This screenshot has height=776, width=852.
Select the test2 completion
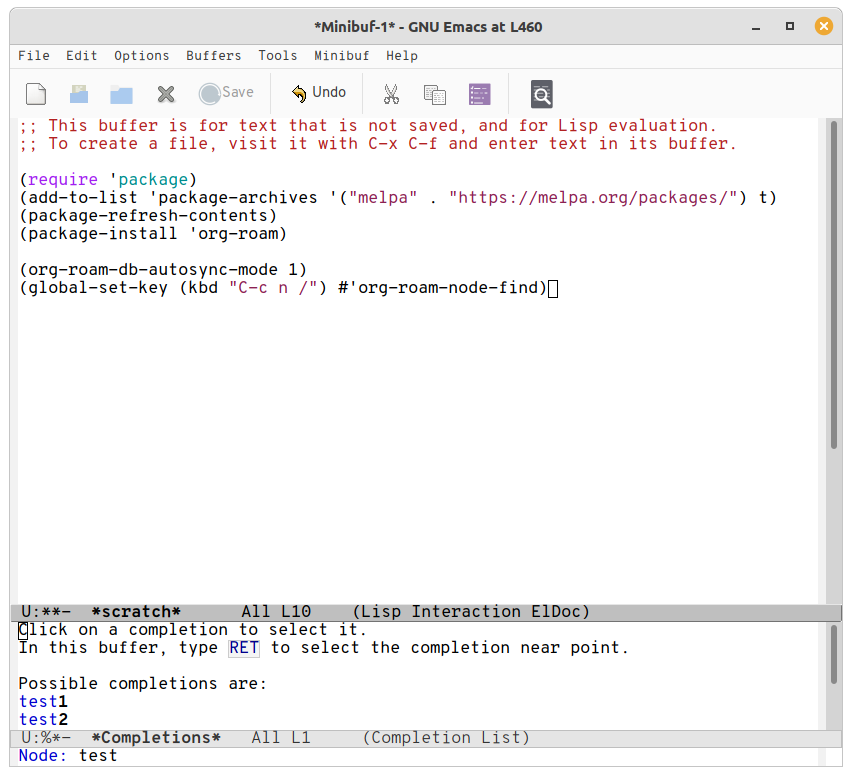[43, 719]
